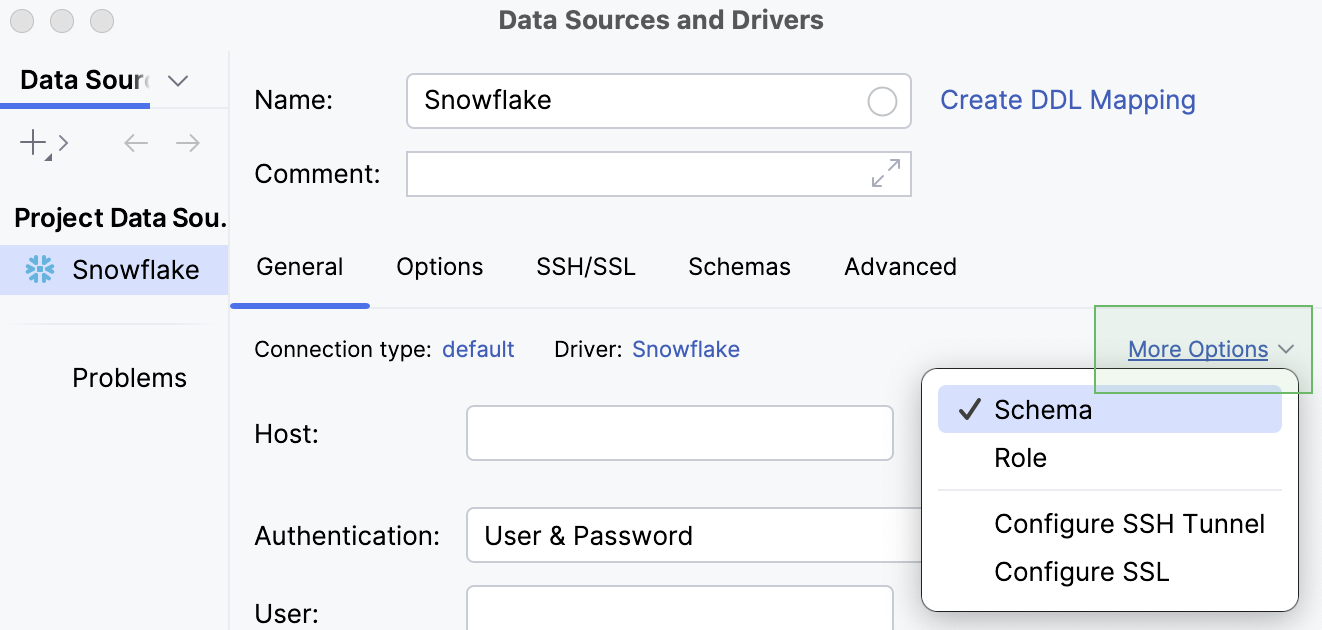Click the back arrow in sidebar toolbar
Image resolution: width=1322 pixels, height=630 pixels.
coord(136,143)
